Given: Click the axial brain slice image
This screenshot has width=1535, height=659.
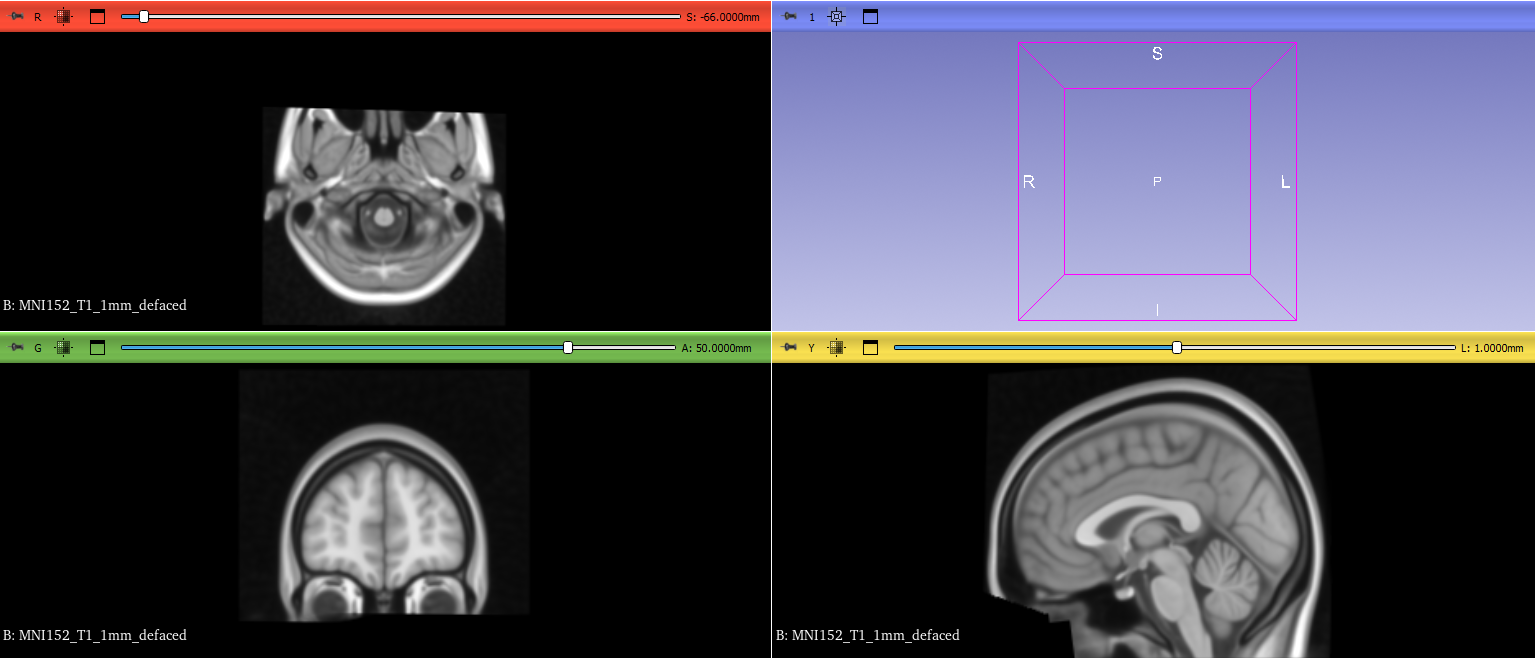Looking at the screenshot, I should click(x=384, y=215).
